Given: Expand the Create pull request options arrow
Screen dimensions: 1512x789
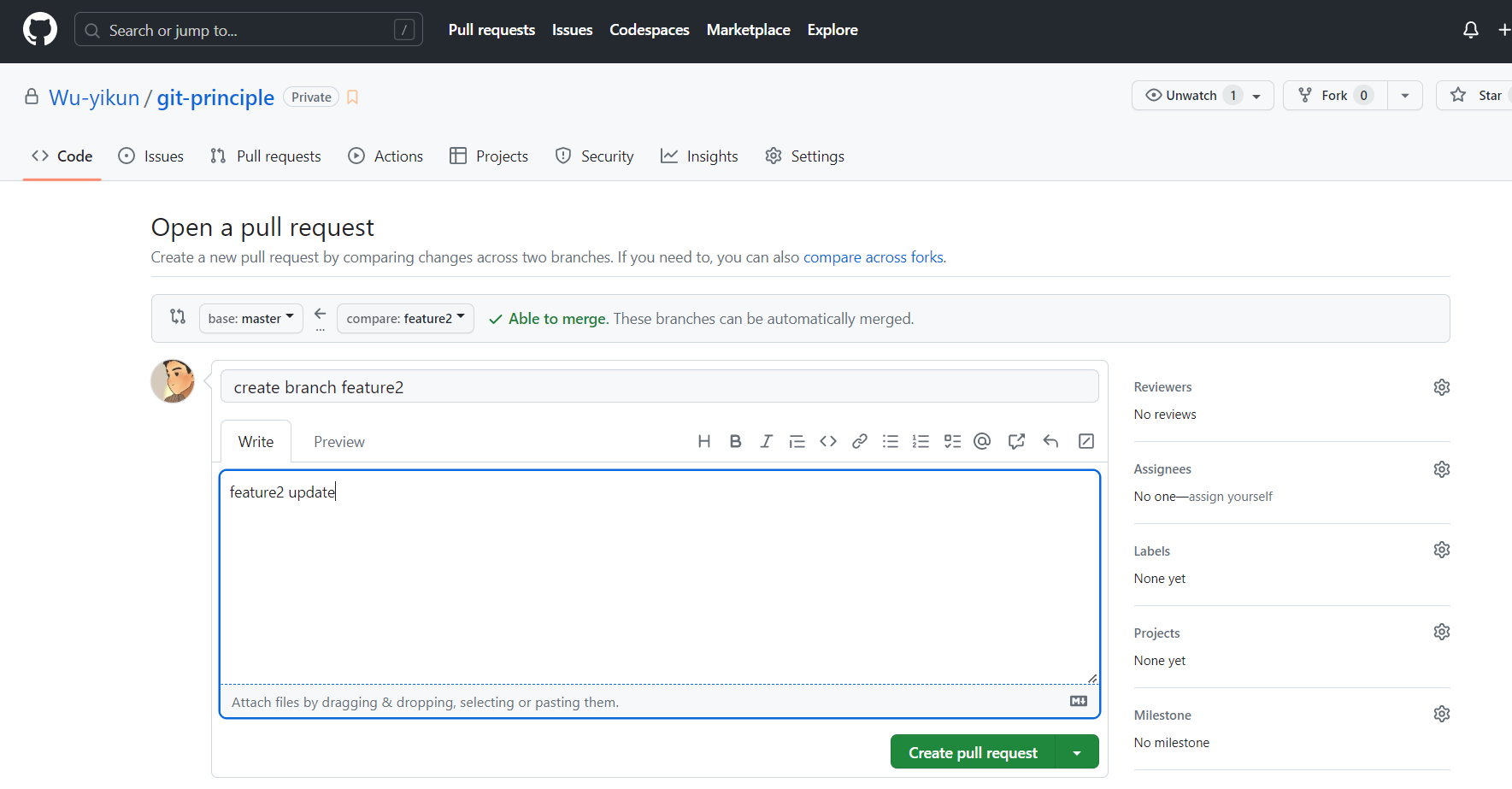Looking at the screenshot, I should (x=1077, y=753).
